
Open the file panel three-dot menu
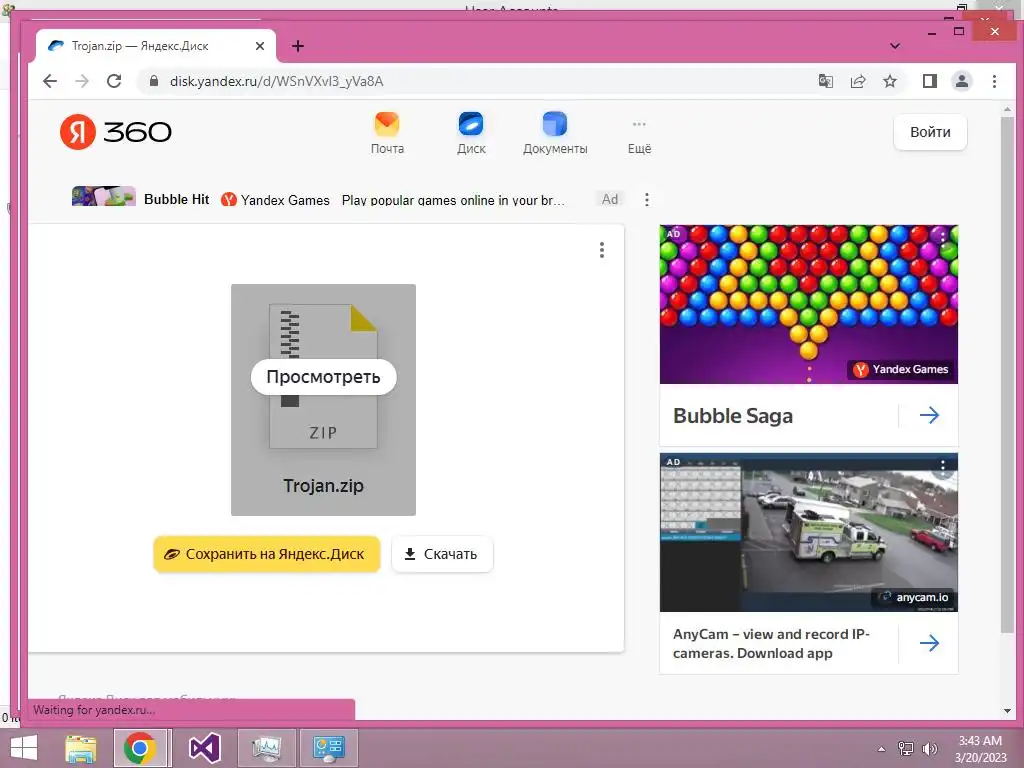point(601,249)
